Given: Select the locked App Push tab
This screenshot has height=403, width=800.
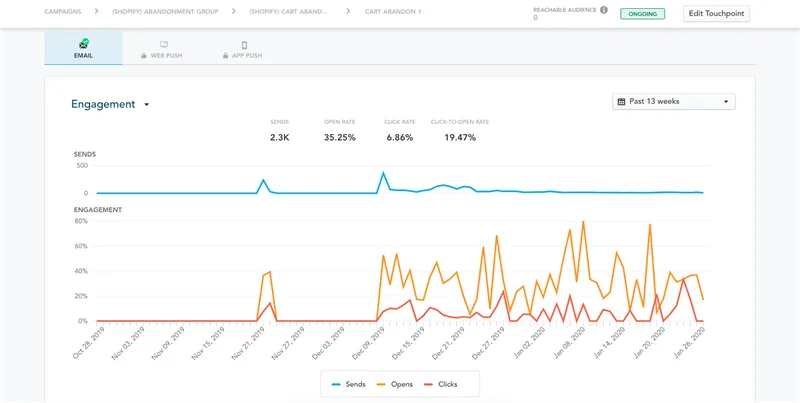Looking at the screenshot, I should 243,48.
